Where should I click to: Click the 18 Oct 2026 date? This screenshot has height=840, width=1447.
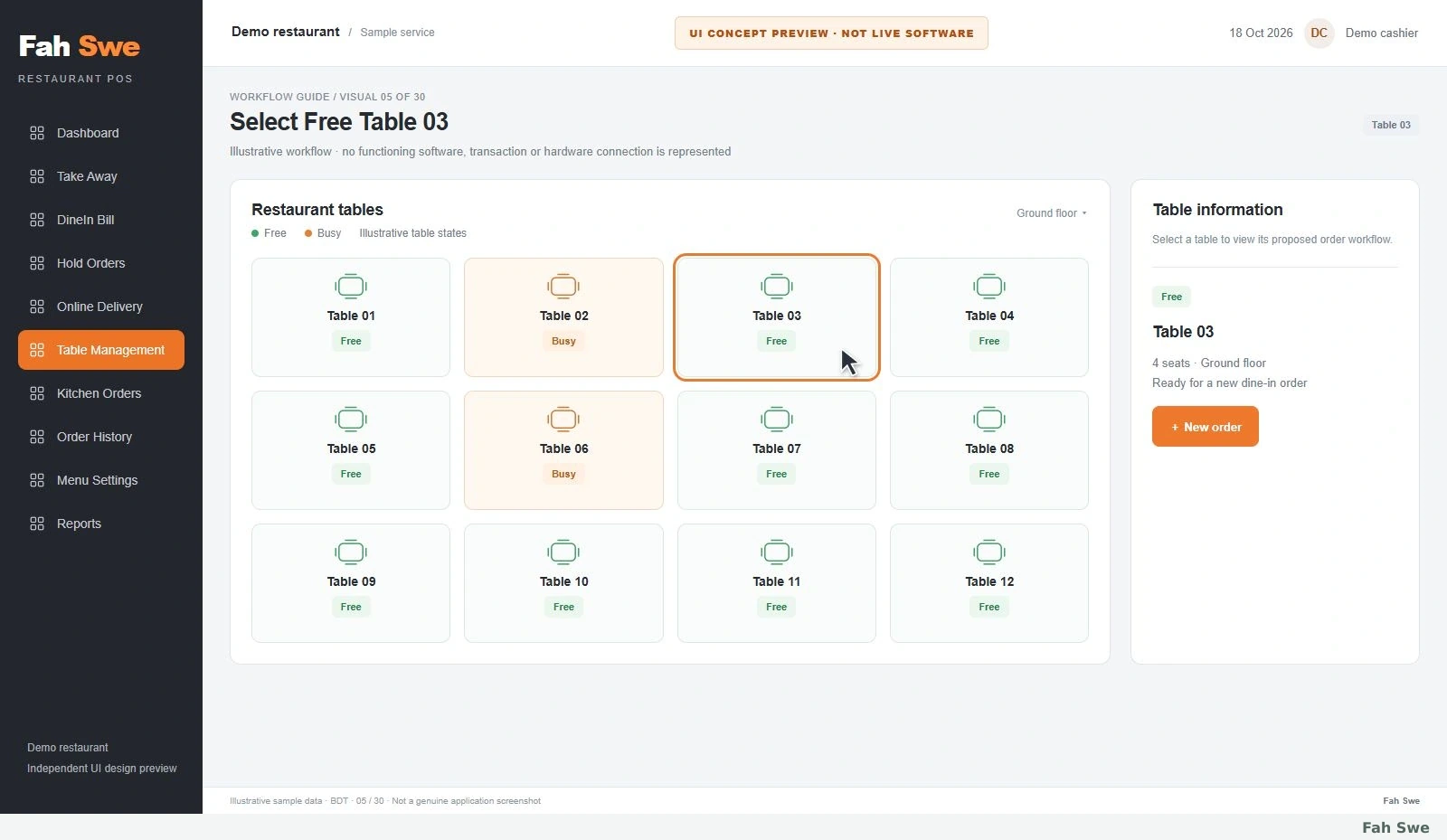point(1261,33)
